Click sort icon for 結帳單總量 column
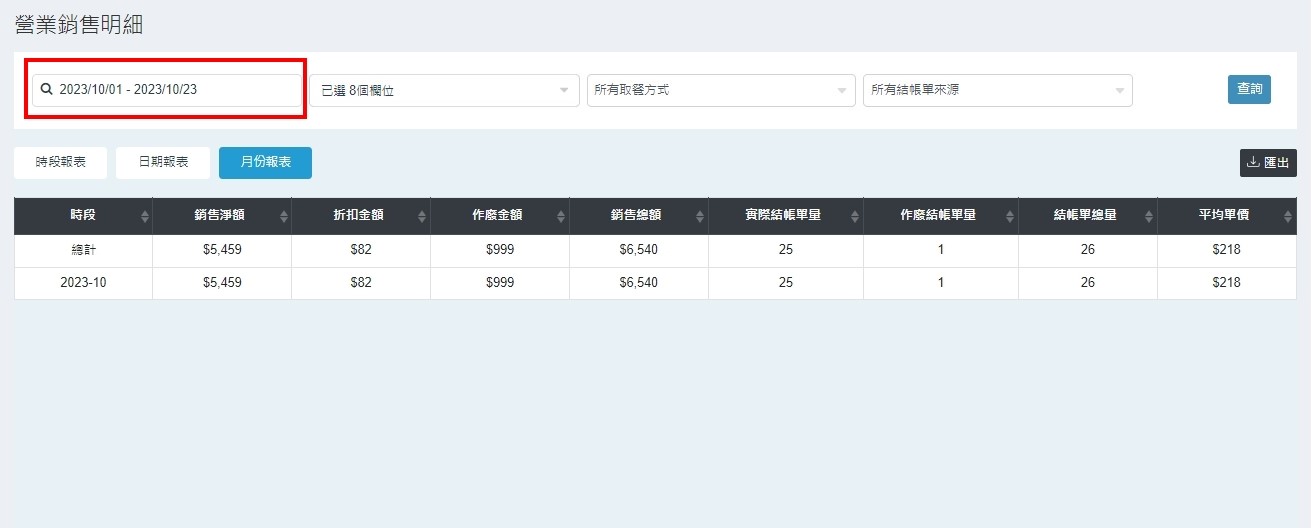The width and height of the screenshot is (1311, 528). 1150,216
